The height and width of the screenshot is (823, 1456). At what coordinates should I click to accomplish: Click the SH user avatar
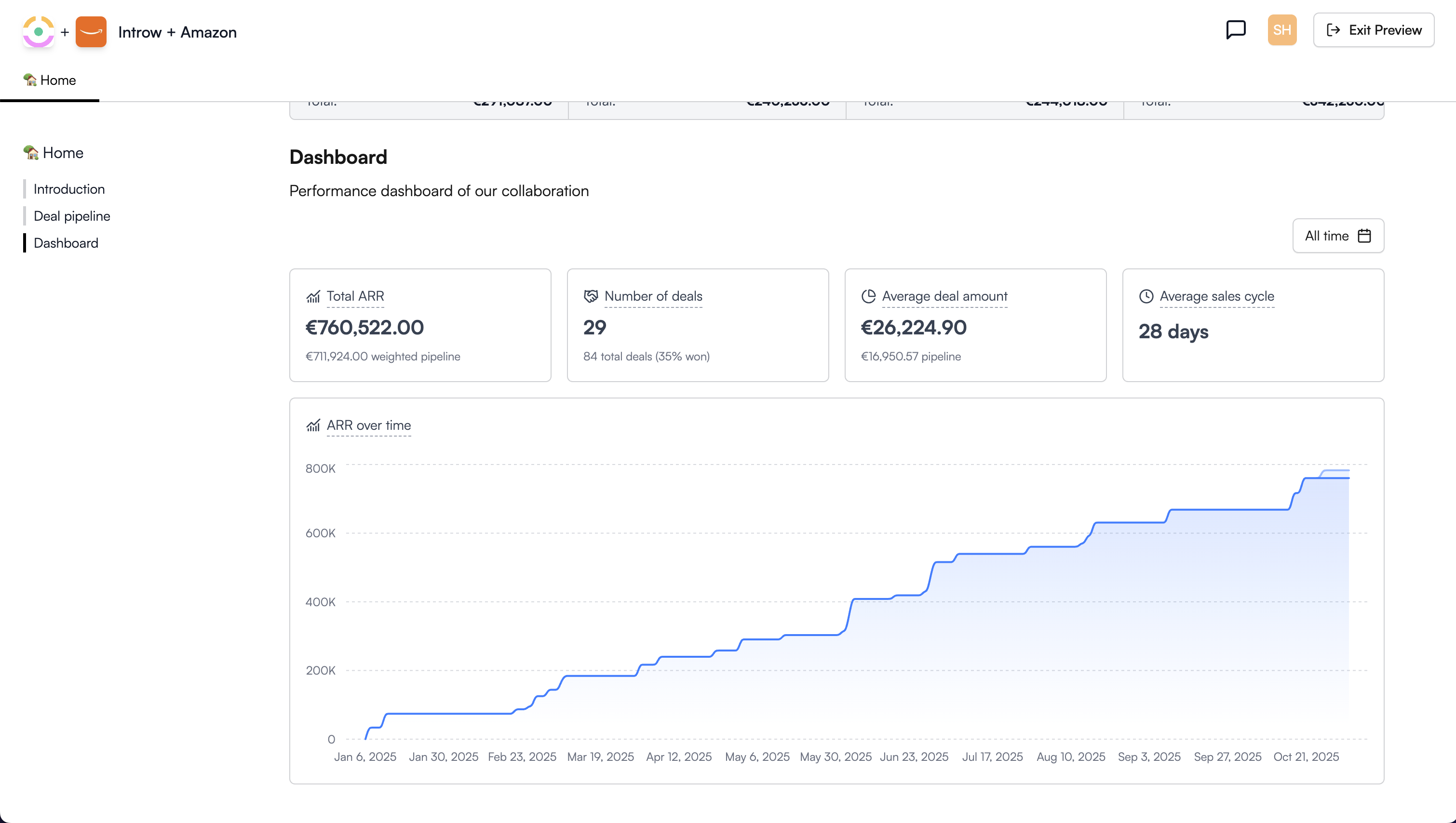[1282, 30]
